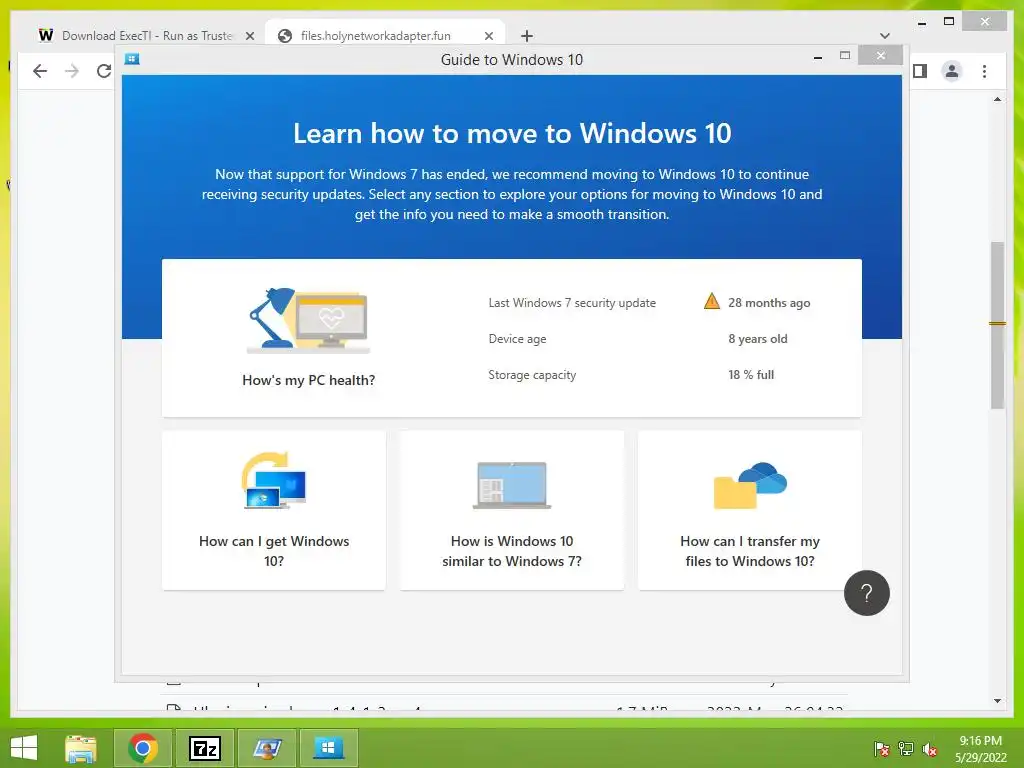The image size is (1024, 768).
Task: Open How is Windows 10 similar to Windows 7 card
Action: (511, 510)
